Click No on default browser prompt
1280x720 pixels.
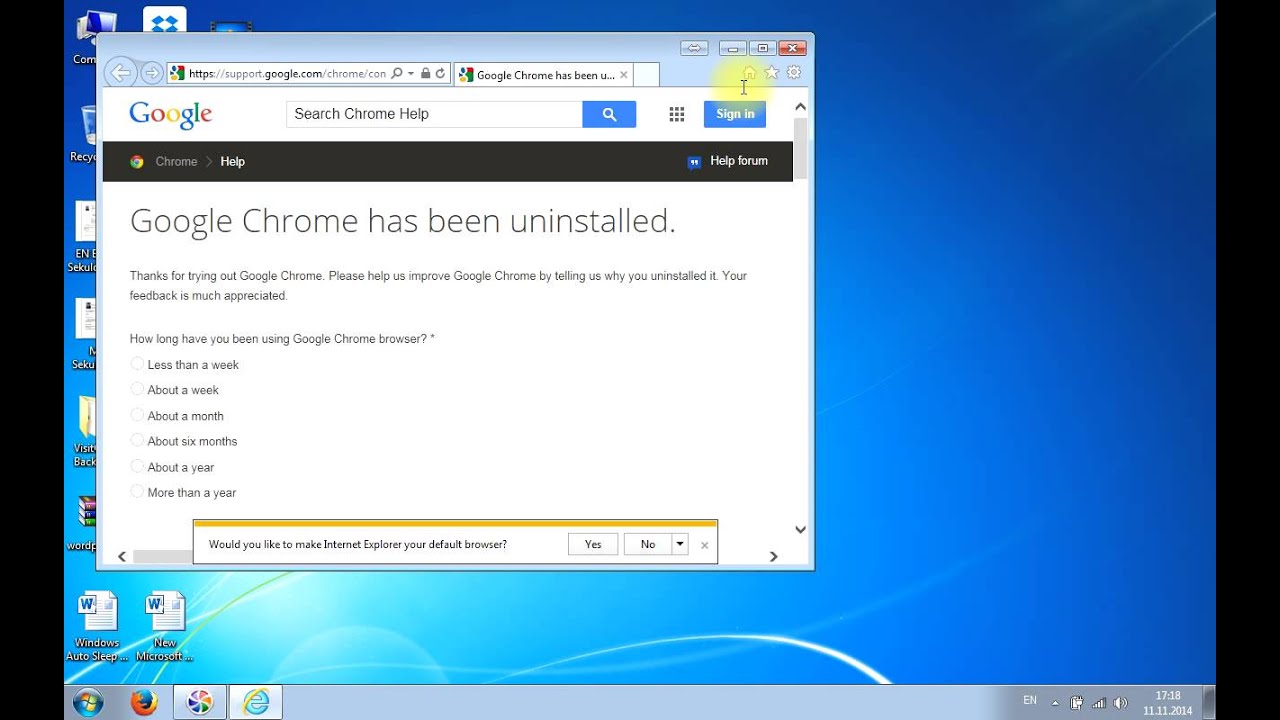coord(648,544)
